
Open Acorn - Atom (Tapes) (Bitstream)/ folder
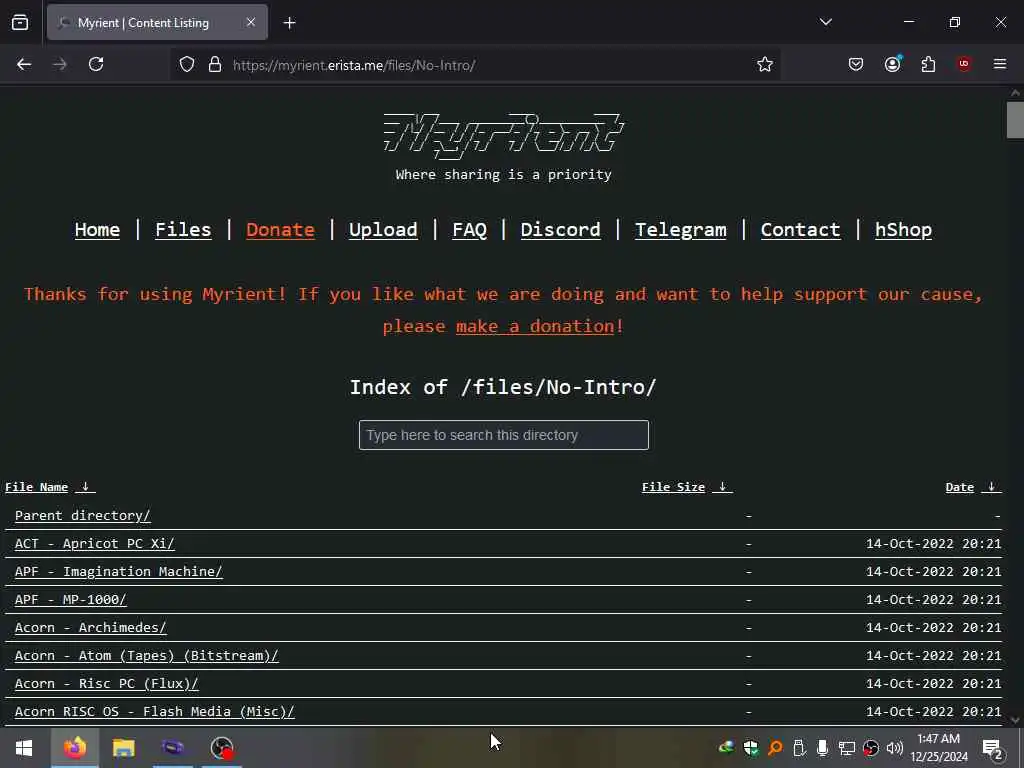[147, 656]
